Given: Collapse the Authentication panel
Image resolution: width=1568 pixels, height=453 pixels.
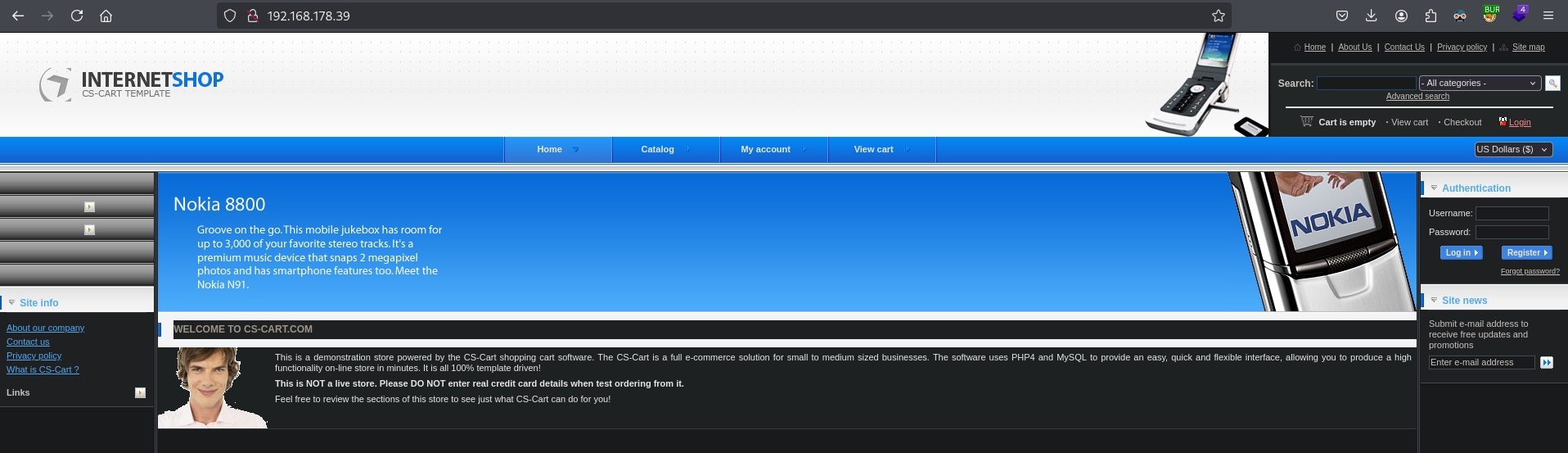Looking at the screenshot, I should 1434,188.
